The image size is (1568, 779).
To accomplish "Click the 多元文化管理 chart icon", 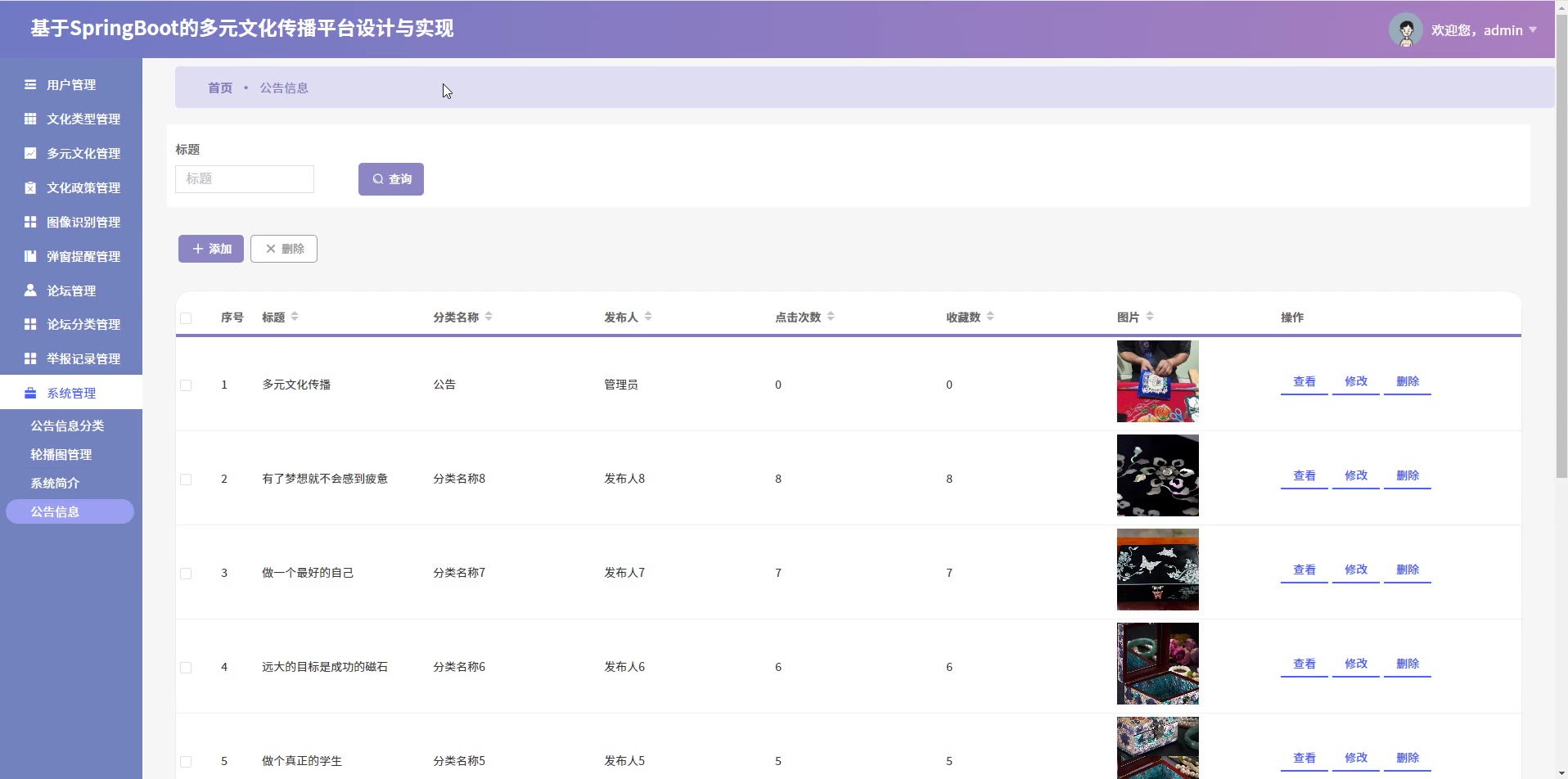I will pyautogui.click(x=30, y=154).
